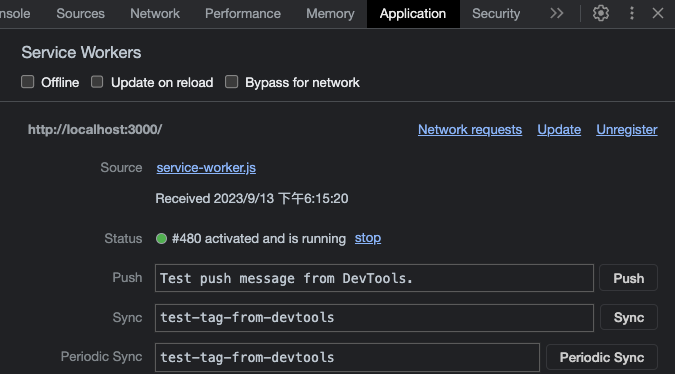Toggle Update on reload checkbox
Image resolution: width=675 pixels, height=374 pixels.
[97, 82]
